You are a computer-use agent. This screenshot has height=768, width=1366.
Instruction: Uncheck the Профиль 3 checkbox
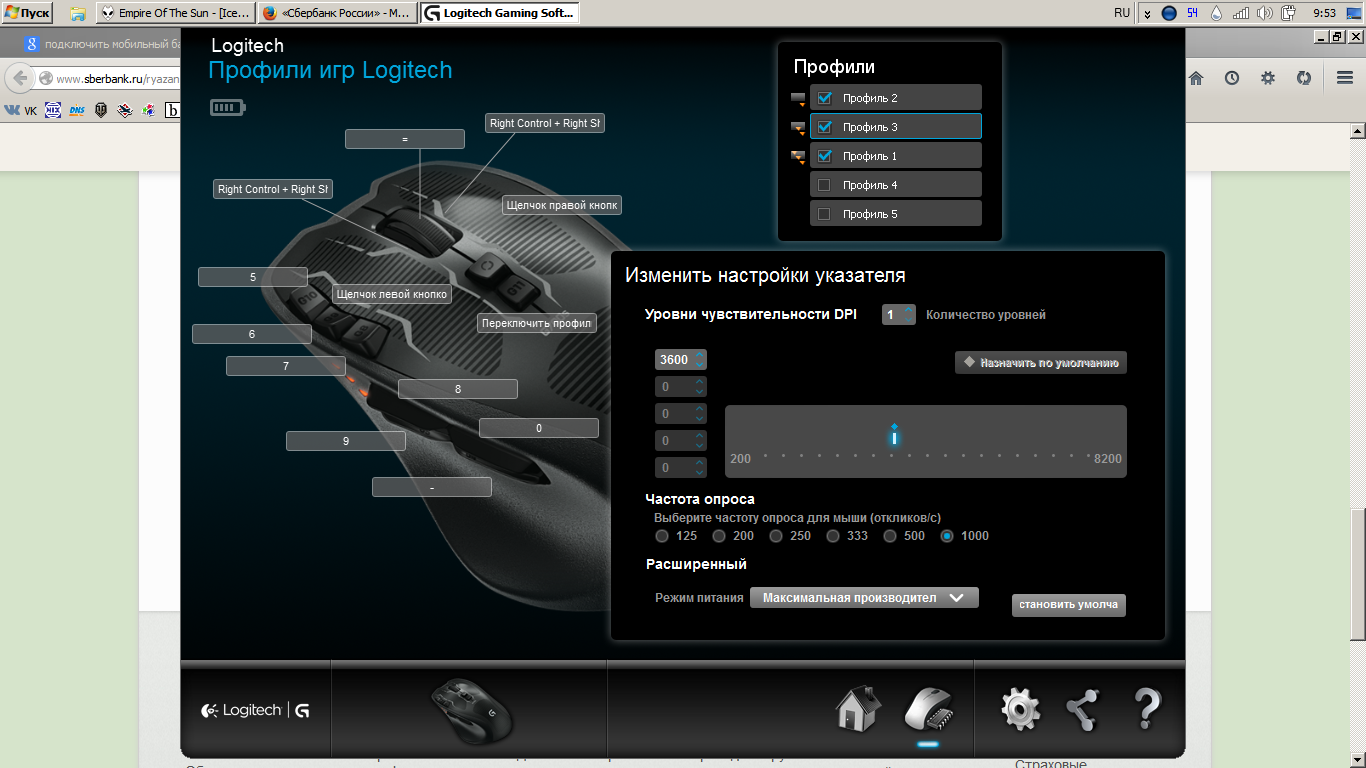pos(824,127)
